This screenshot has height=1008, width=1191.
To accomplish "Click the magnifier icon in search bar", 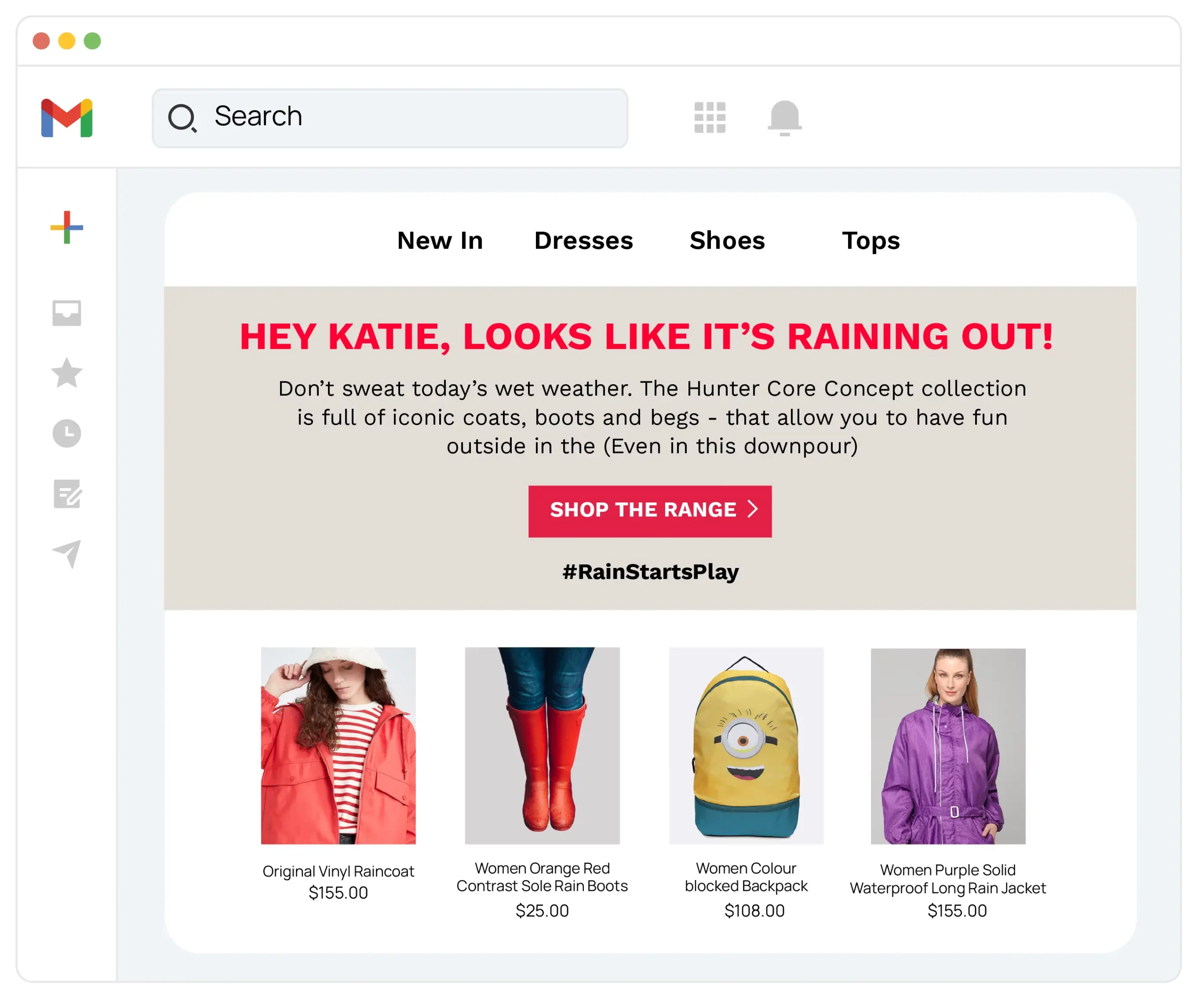I will coord(182,118).
